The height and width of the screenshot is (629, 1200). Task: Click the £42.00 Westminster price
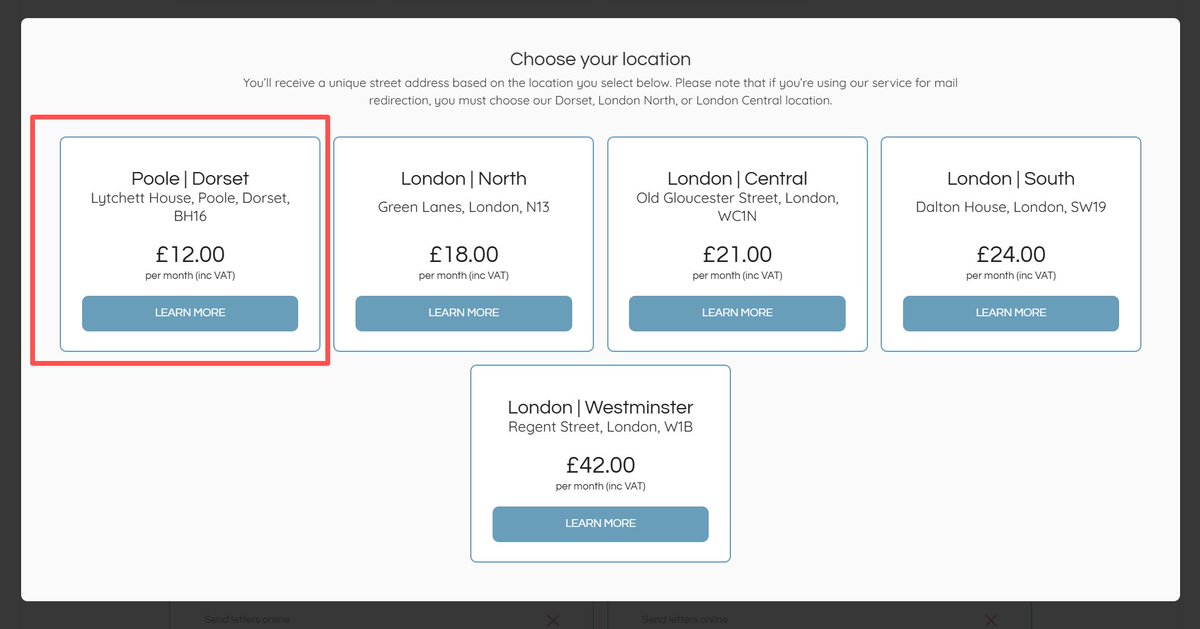tap(600, 466)
